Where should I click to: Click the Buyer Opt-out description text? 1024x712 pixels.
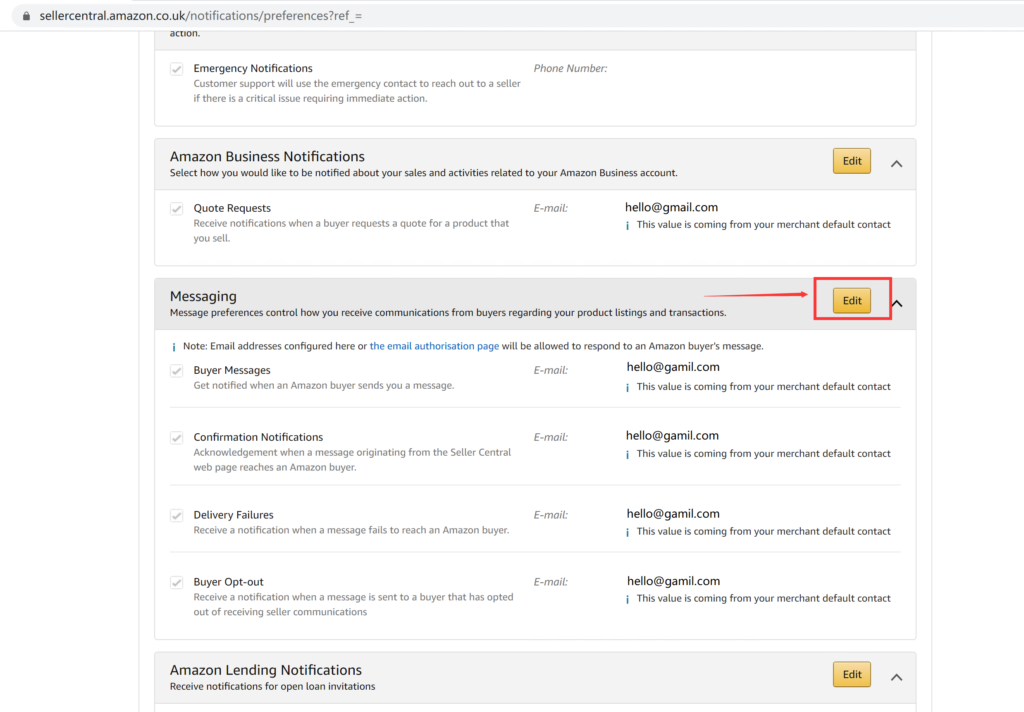tap(353, 604)
